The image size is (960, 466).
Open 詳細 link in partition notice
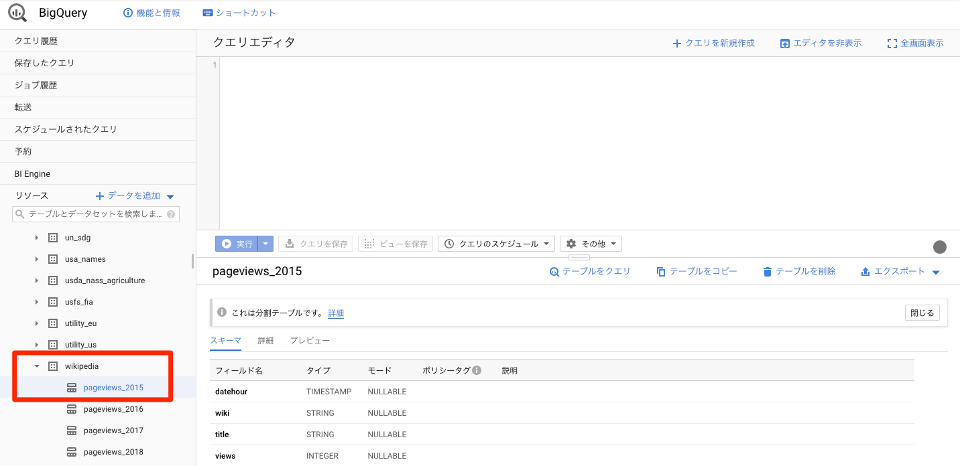coord(336,313)
